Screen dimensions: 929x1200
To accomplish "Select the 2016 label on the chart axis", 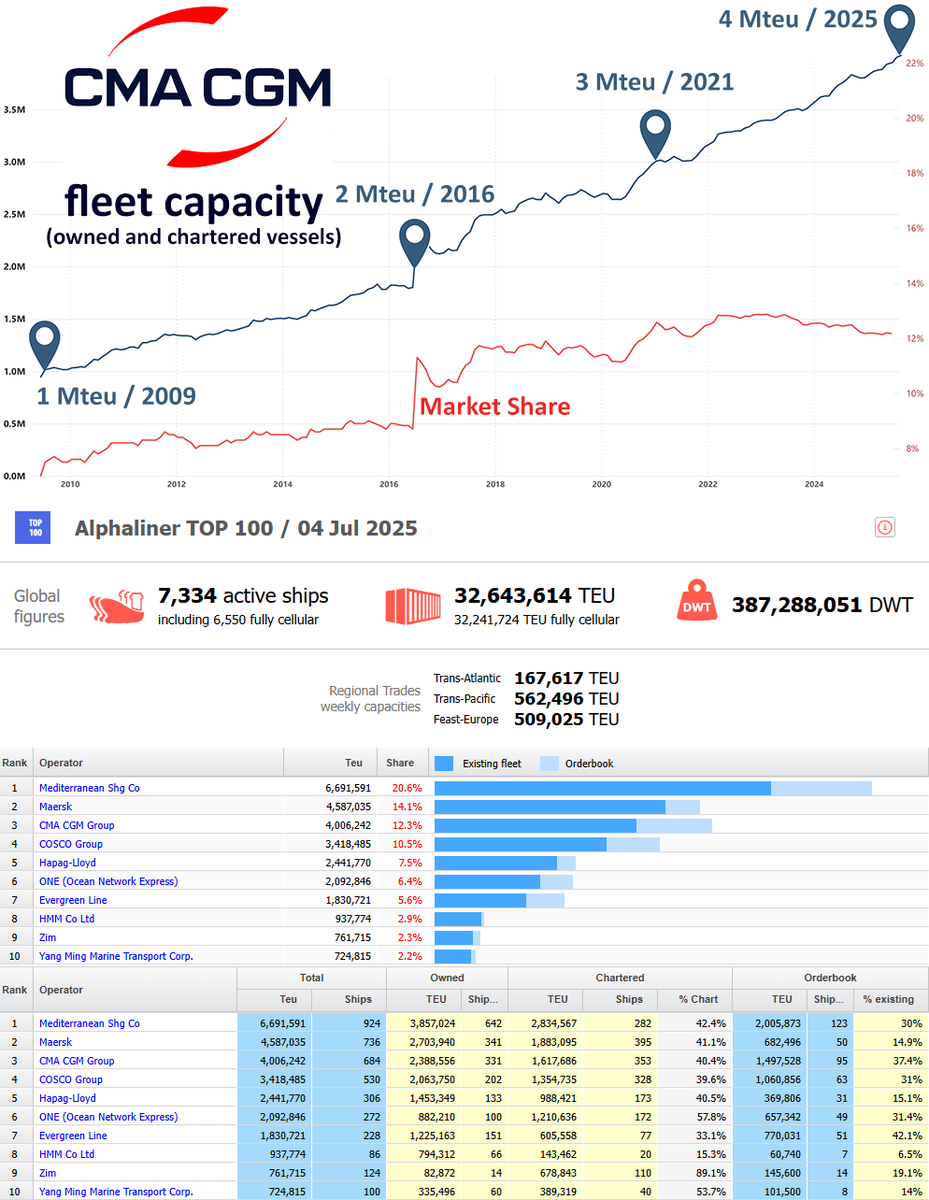I will coord(388,485).
